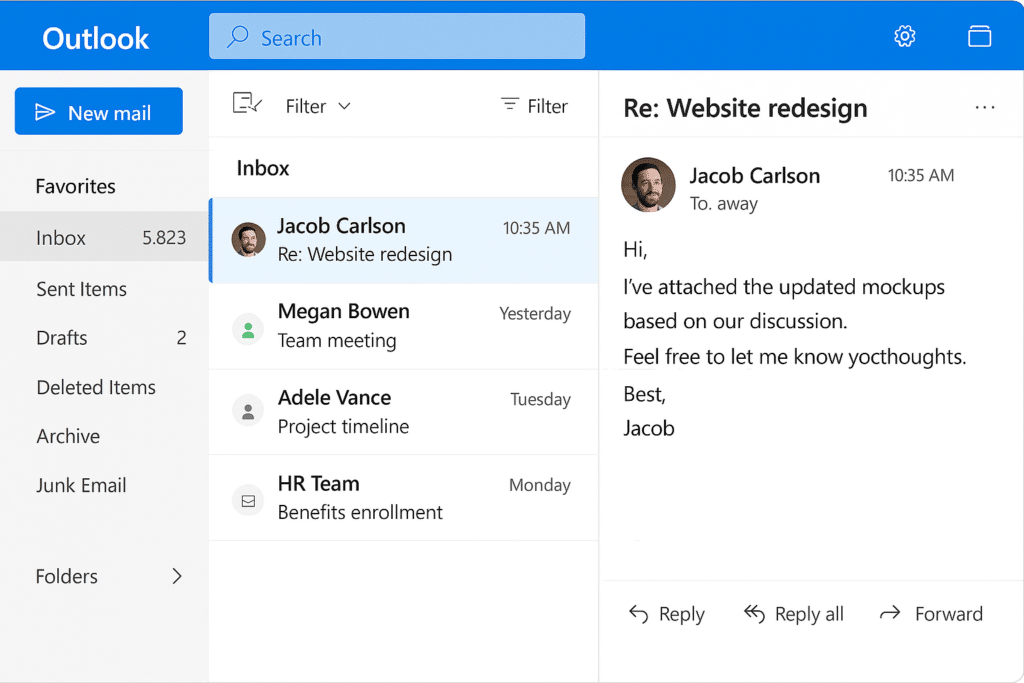The height and width of the screenshot is (683, 1024).
Task: Click the Filter lines icon on right
Action: tap(509, 104)
